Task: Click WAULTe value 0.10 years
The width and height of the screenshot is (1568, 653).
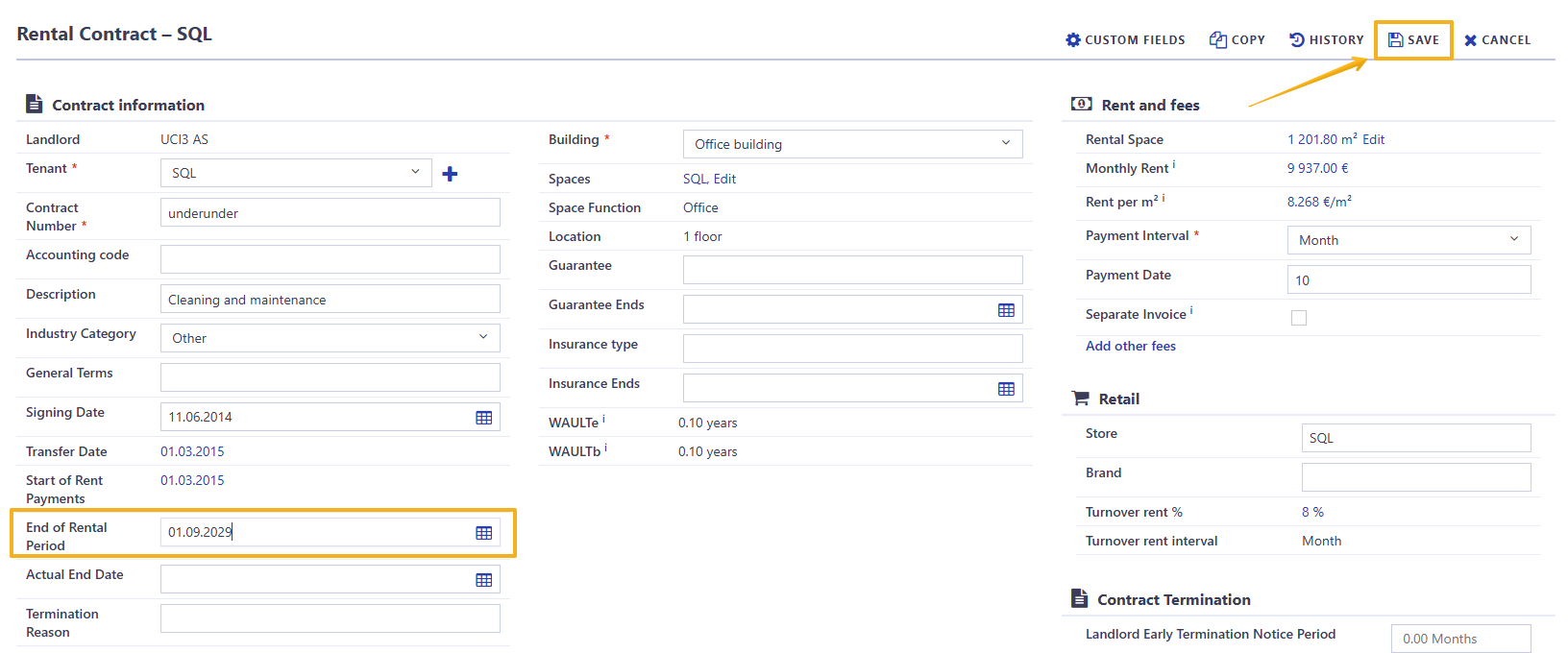Action: click(708, 423)
